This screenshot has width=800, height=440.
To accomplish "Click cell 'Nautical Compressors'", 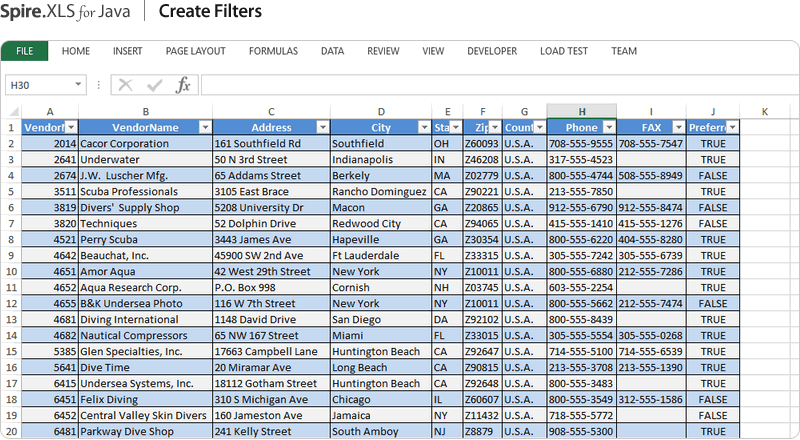I will coord(145,335).
